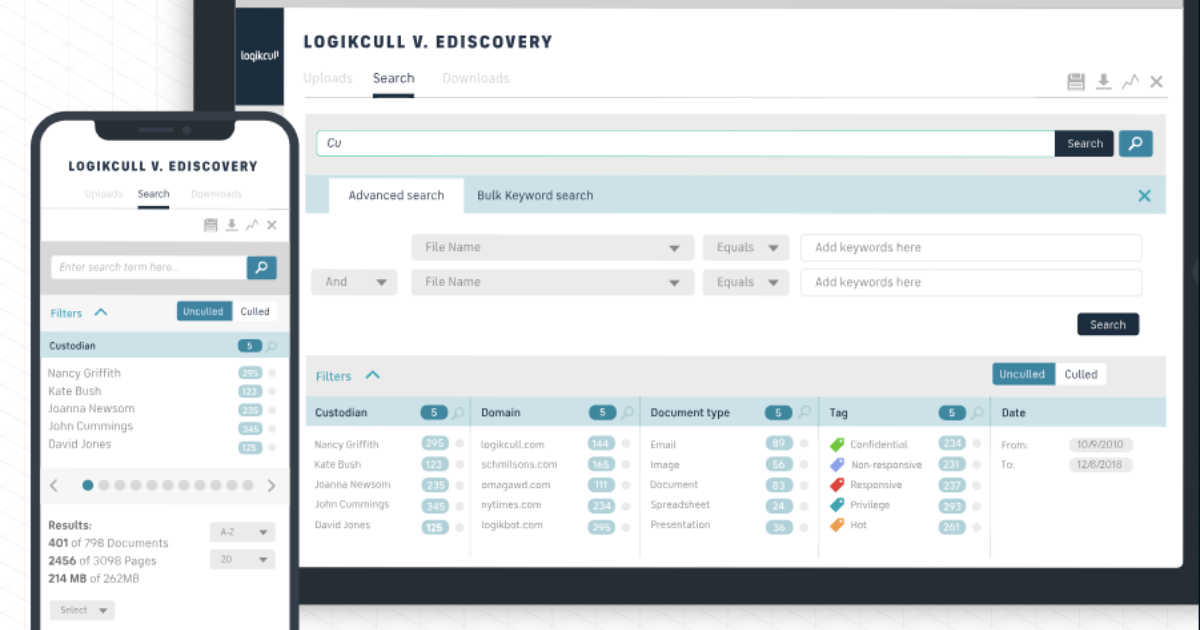
Task: Open the Select dropdown on the phone
Action: [82, 610]
